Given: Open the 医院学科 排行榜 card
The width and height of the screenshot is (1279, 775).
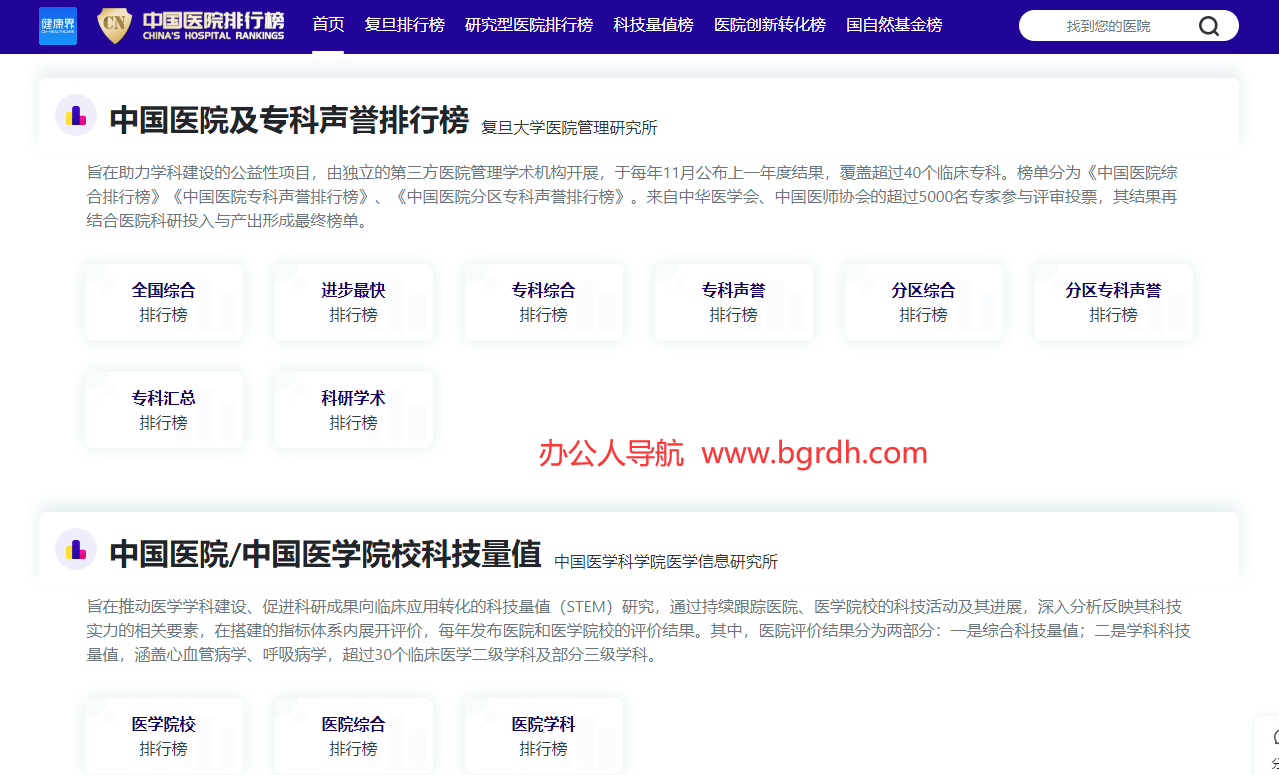Looking at the screenshot, I should click(x=544, y=736).
